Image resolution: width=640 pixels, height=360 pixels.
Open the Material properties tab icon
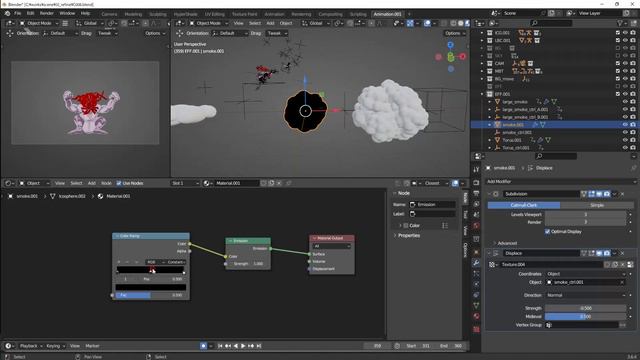476,316
